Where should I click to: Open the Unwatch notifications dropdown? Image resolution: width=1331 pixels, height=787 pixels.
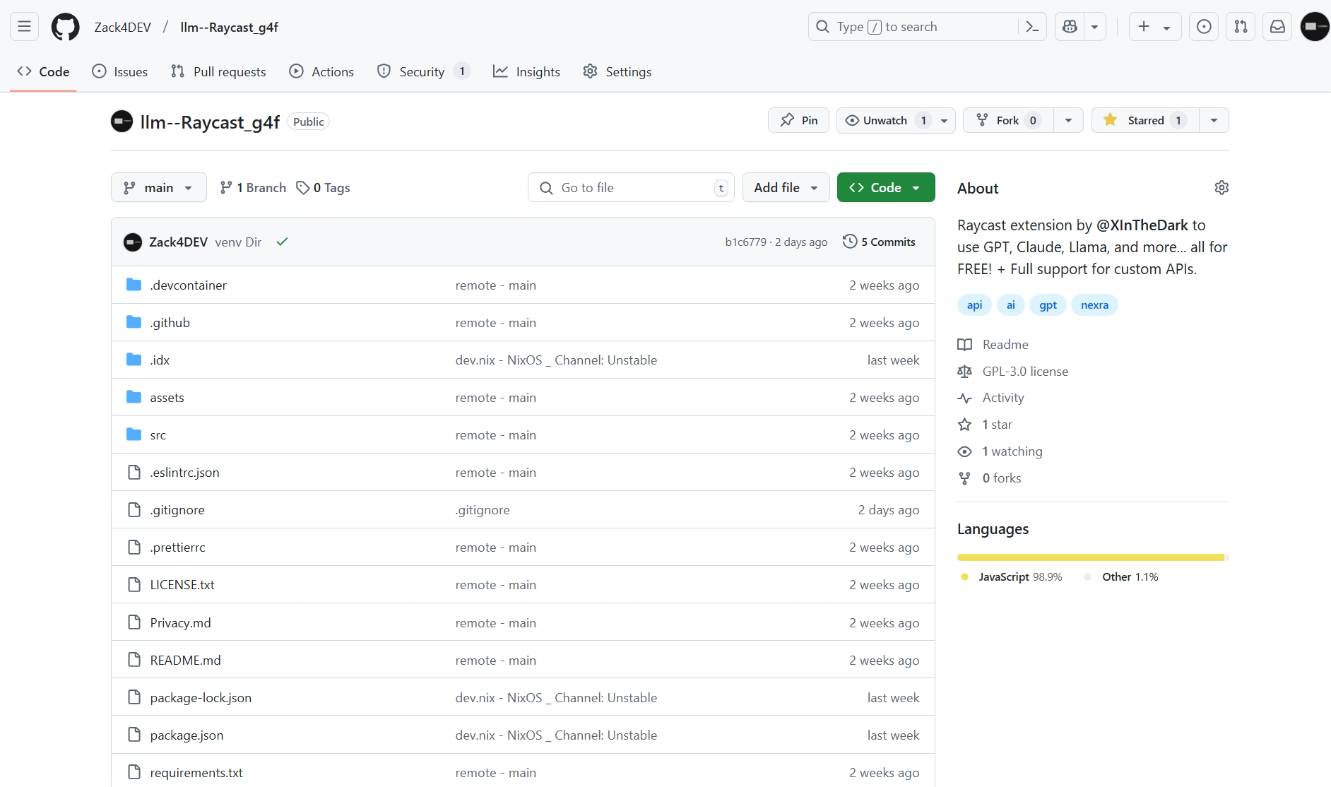(896, 120)
